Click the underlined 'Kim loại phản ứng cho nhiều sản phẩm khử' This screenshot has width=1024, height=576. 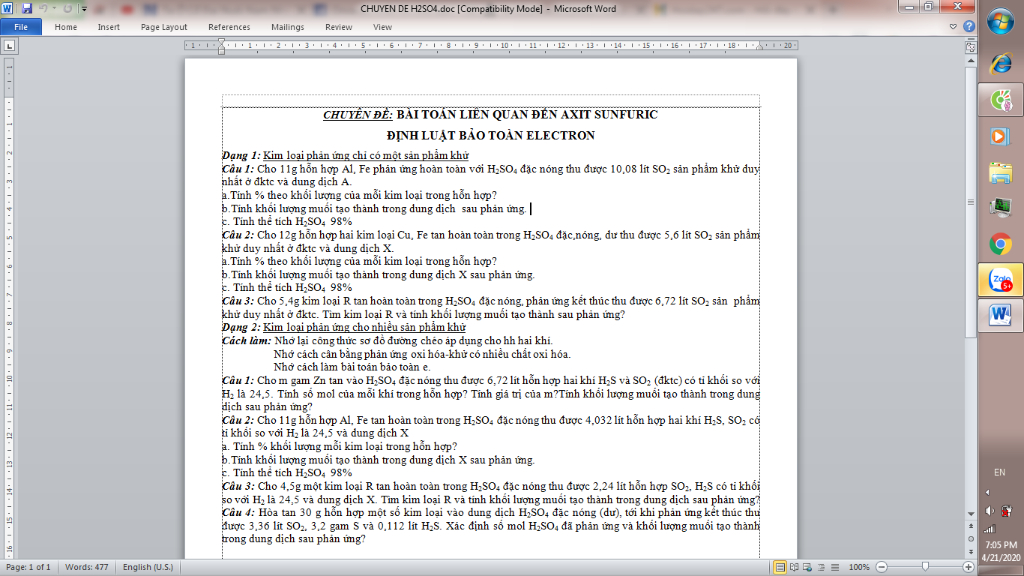click(364, 327)
